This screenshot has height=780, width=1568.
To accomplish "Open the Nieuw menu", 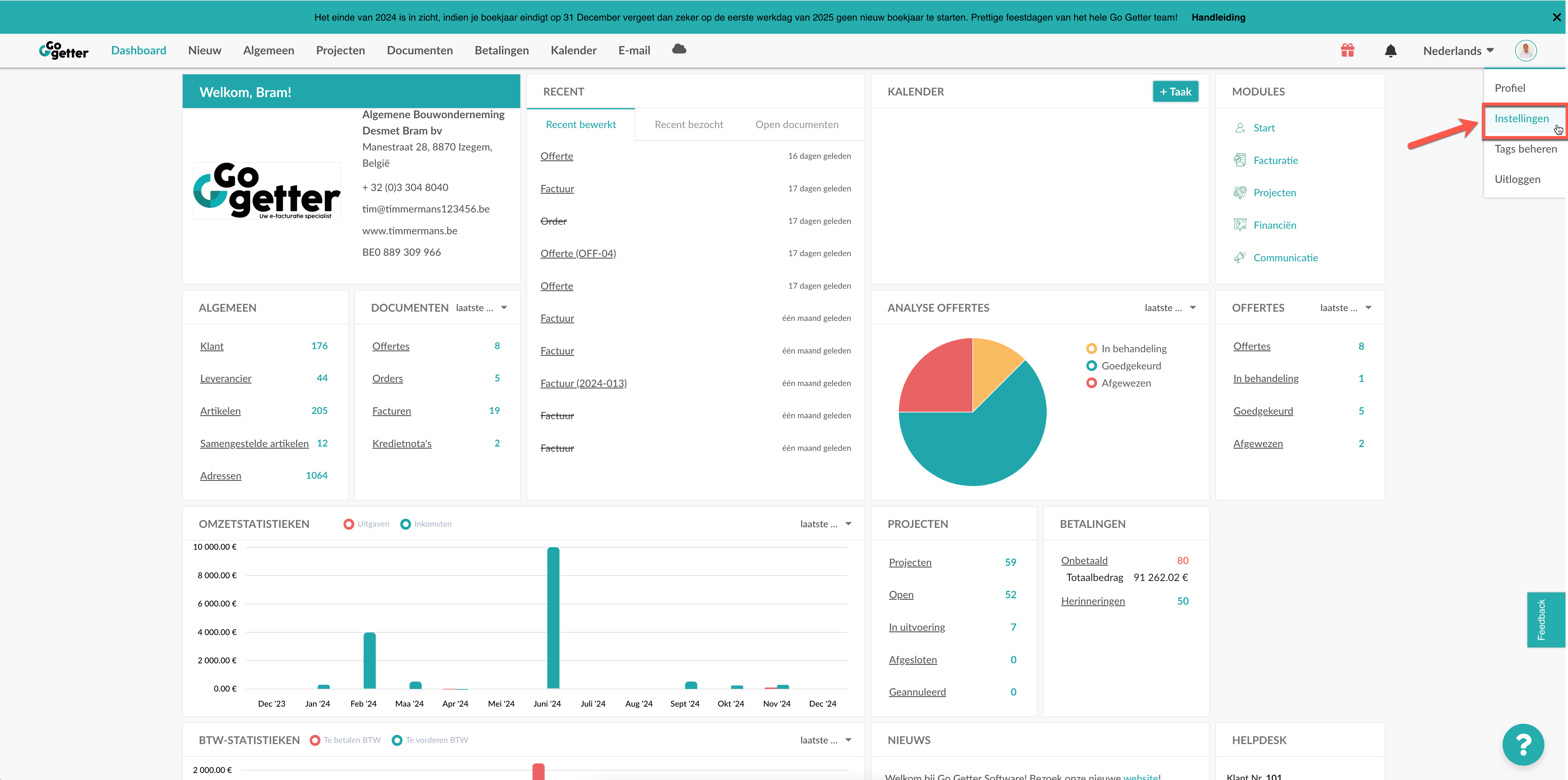I will click(204, 51).
